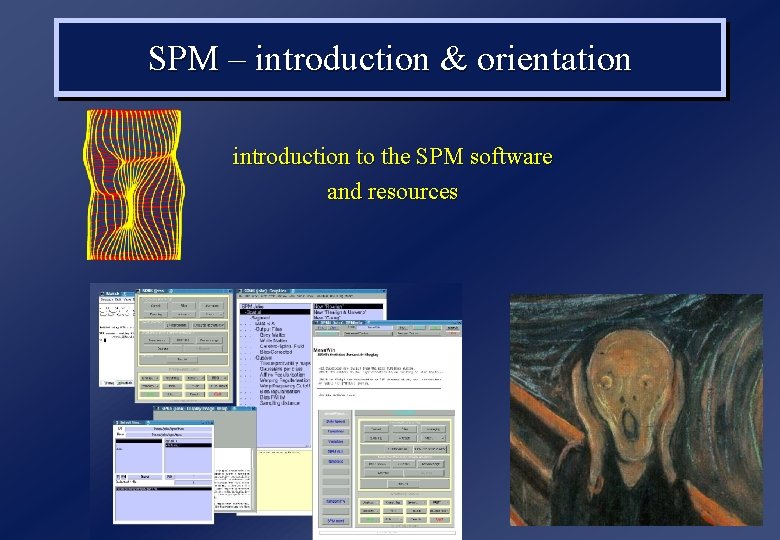Select "Cerebro-Spinal Fluid" tree row
Image resolution: width=780 pixels, height=540 pixels.
[x=282, y=346]
